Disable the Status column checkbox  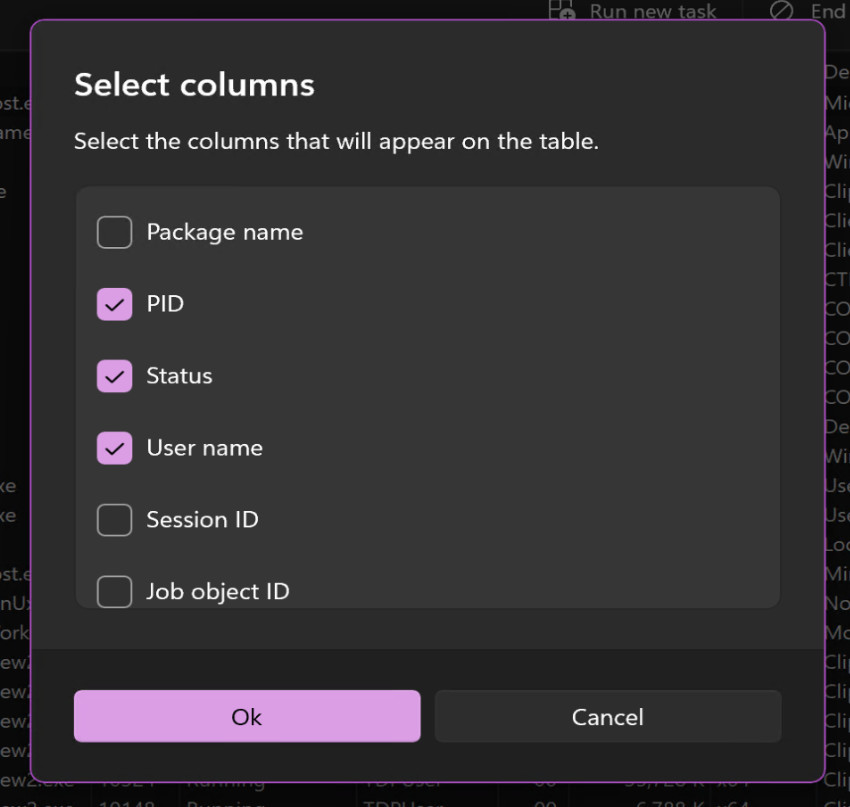pos(114,376)
